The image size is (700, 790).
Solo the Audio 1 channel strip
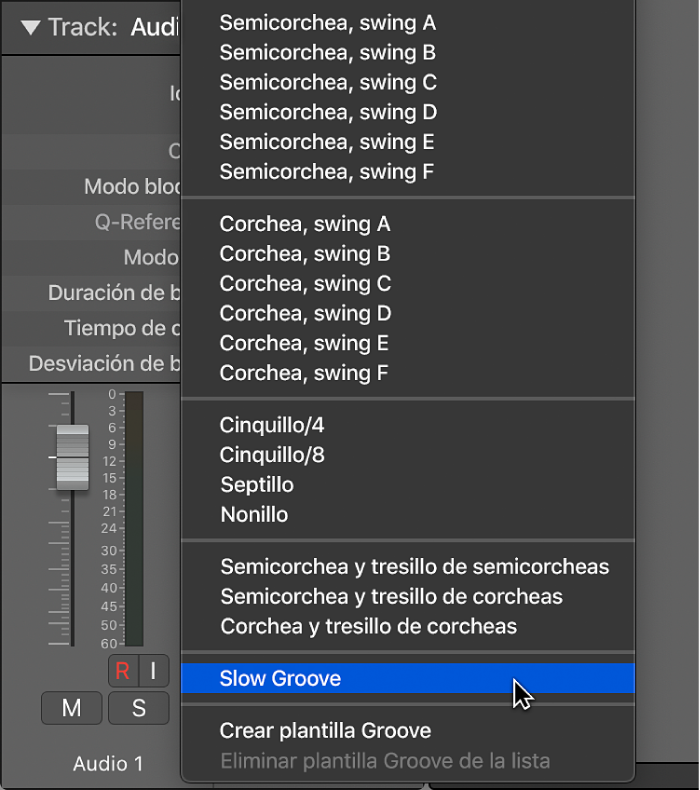click(139, 708)
